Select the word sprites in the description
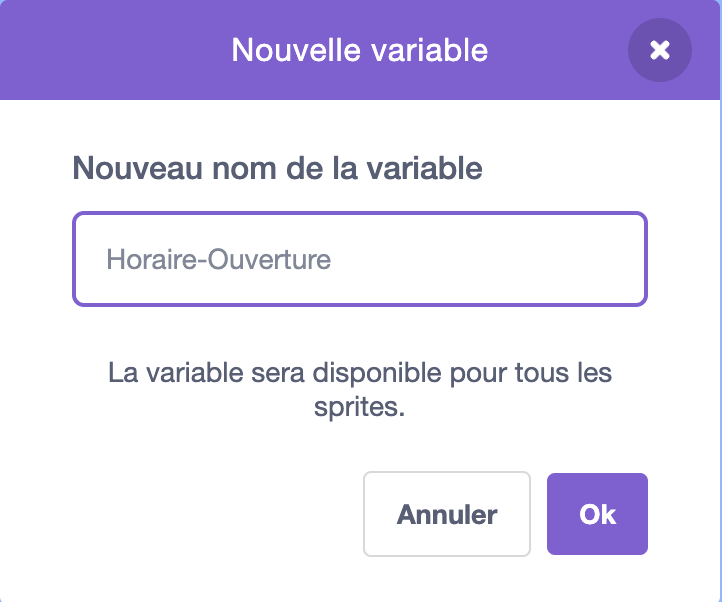Viewport: 722px width, 602px height. click(358, 409)
